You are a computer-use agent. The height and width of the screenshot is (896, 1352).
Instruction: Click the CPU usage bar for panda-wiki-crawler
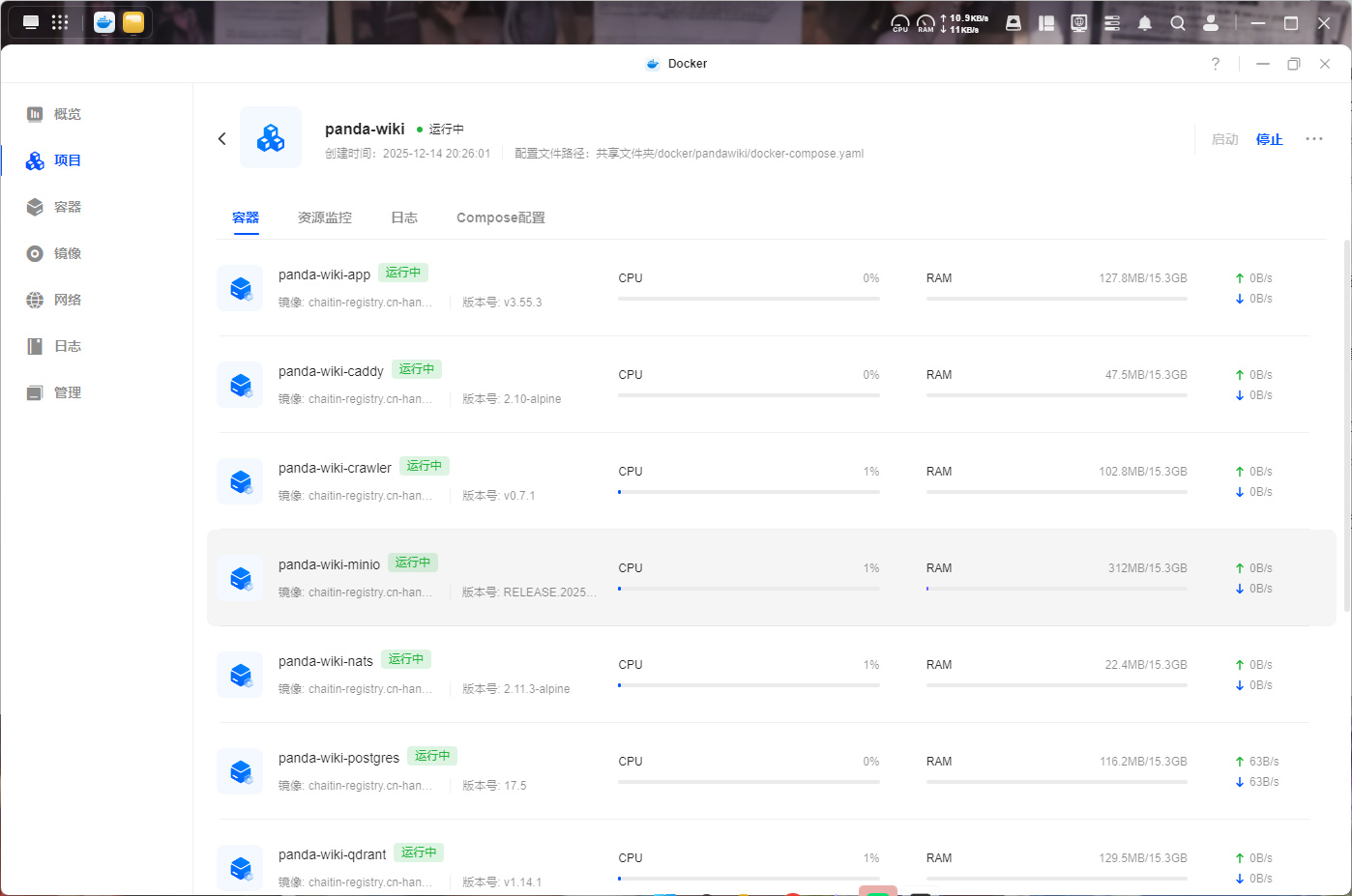(749, 492)
